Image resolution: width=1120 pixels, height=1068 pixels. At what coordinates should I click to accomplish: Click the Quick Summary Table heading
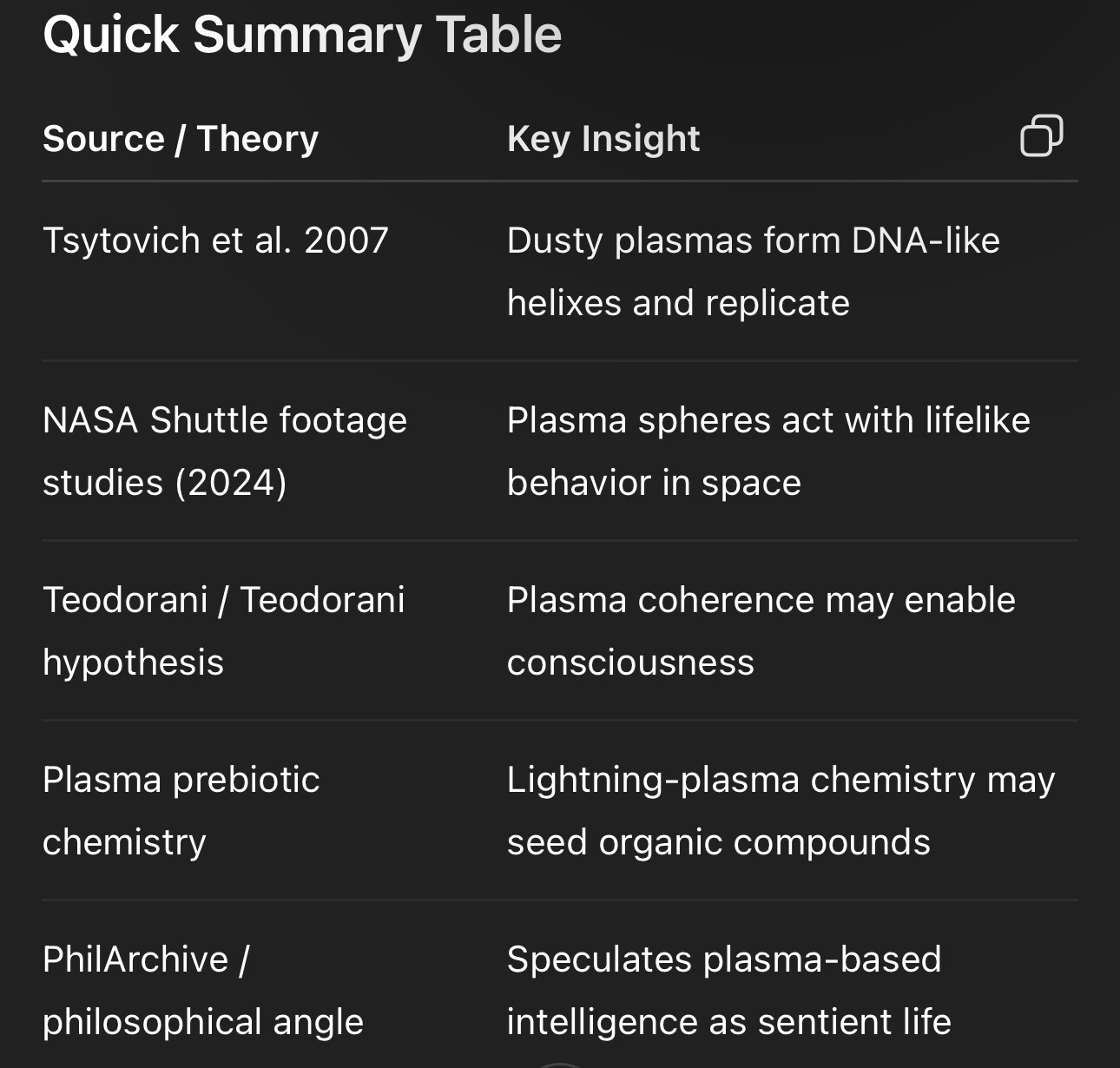coord(302,36)
